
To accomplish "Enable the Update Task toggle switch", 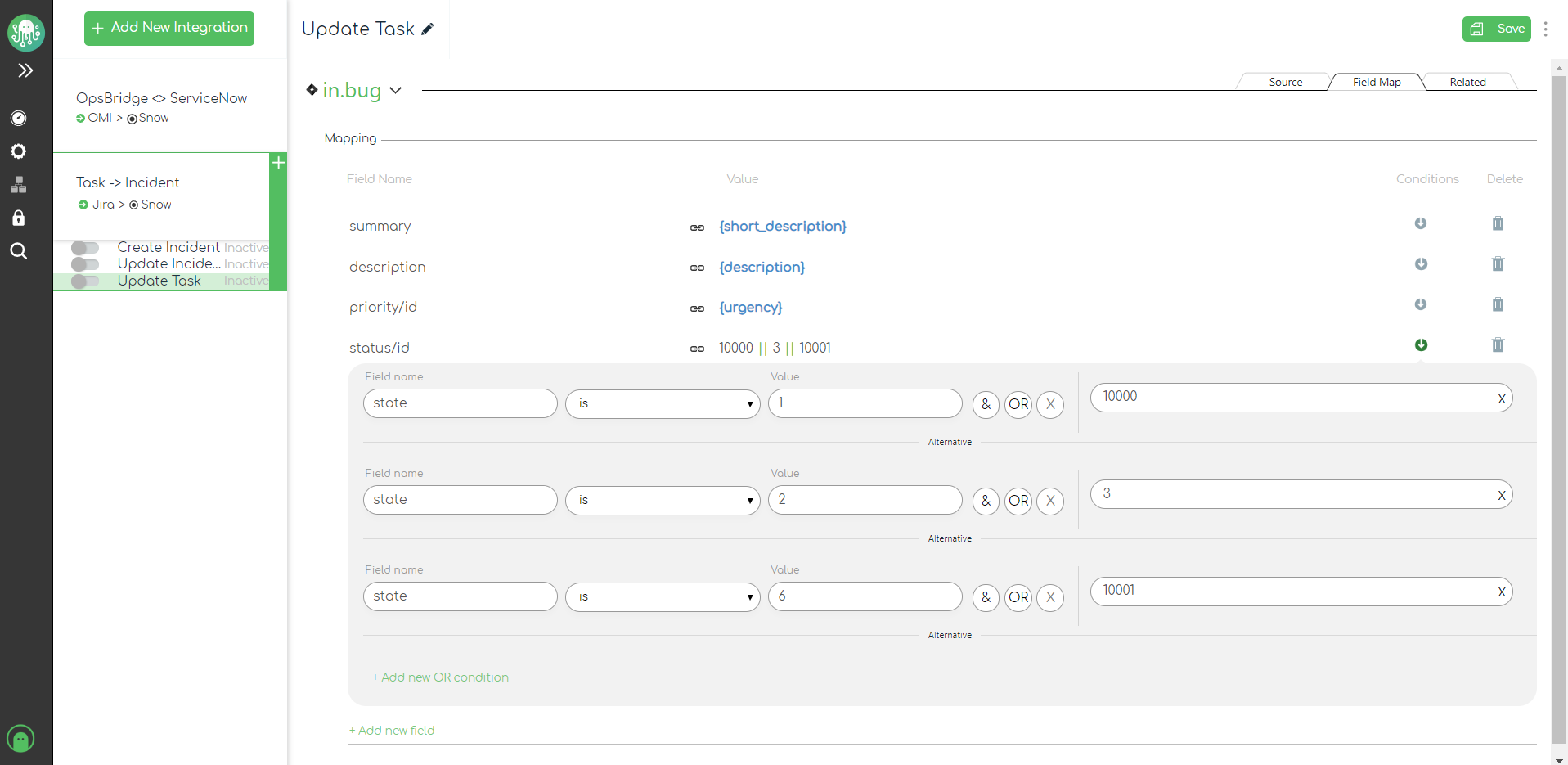I will pos(85,281).
